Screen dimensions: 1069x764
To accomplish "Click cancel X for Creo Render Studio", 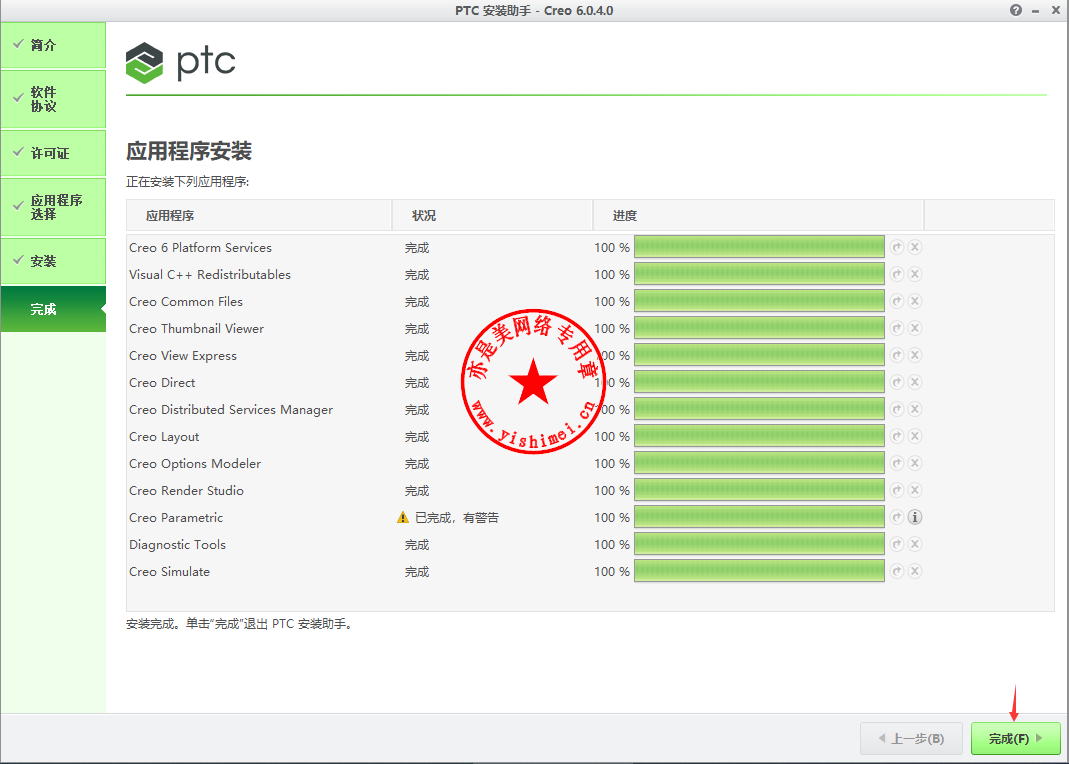I will (915, 490).
